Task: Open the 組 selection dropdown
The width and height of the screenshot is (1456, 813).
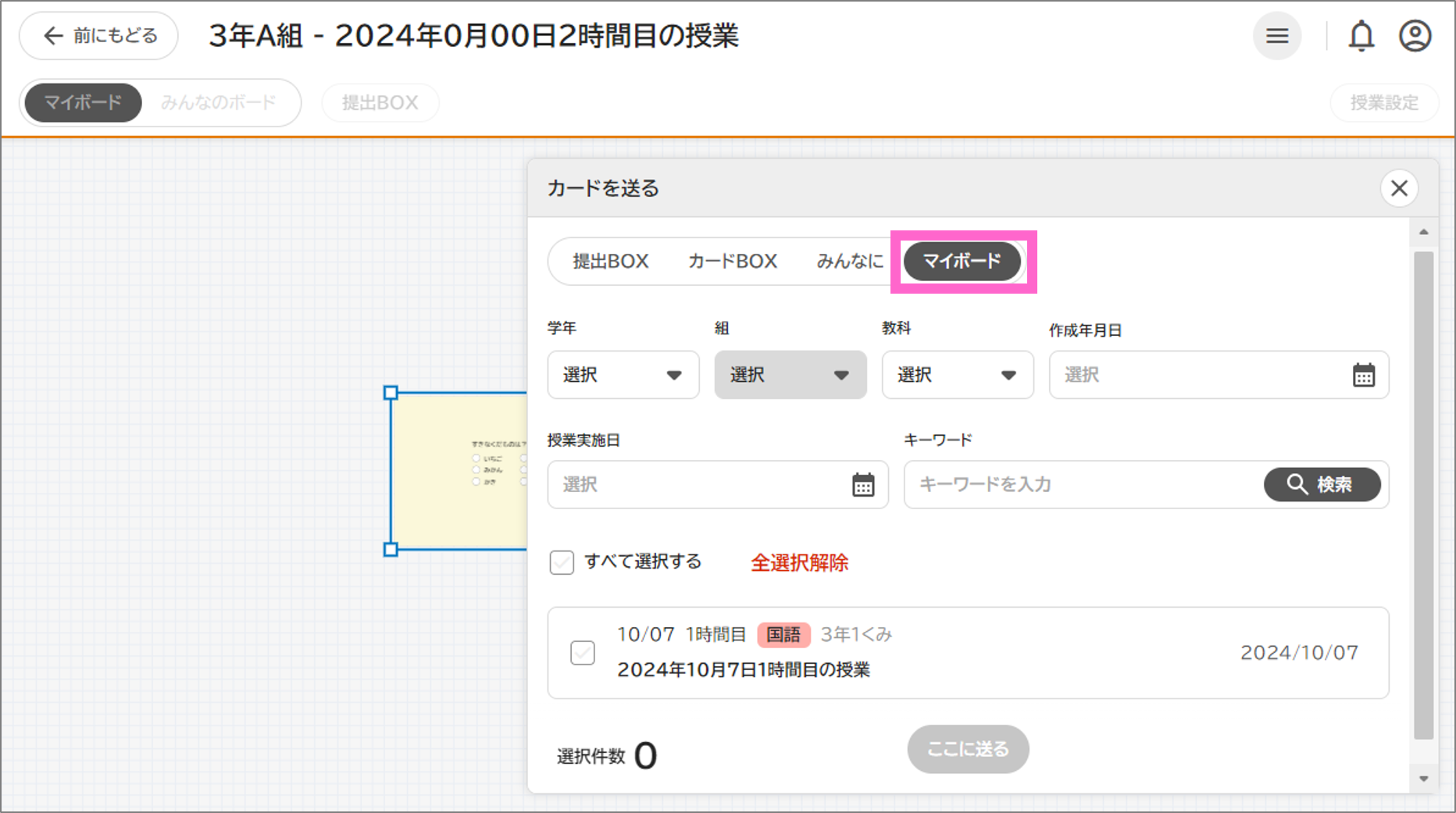Action: tap(790, 375)
